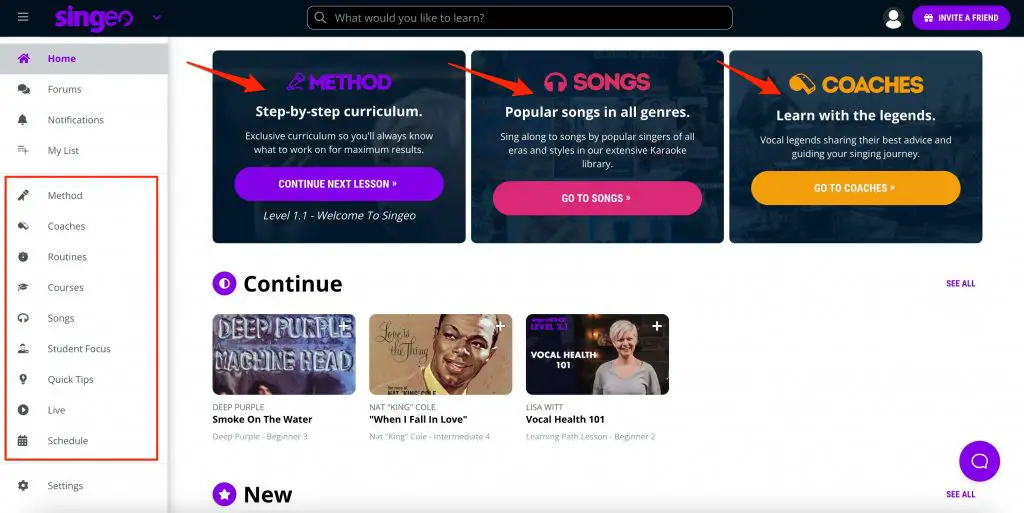Add When I Fall In Love plus icon
The height and width of the screenshot is (513, 1024).
click(x=500, y=326)
